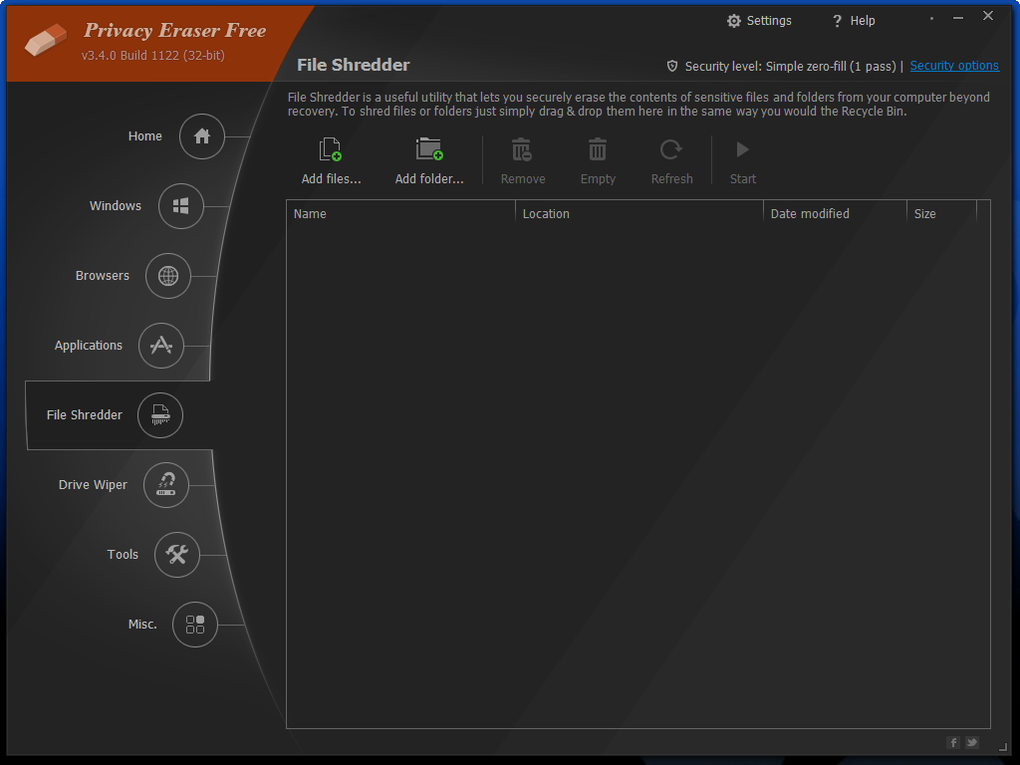Open the Windows section icon
This screenshot has width=1020, height=765.
click(x=181, y=206)
